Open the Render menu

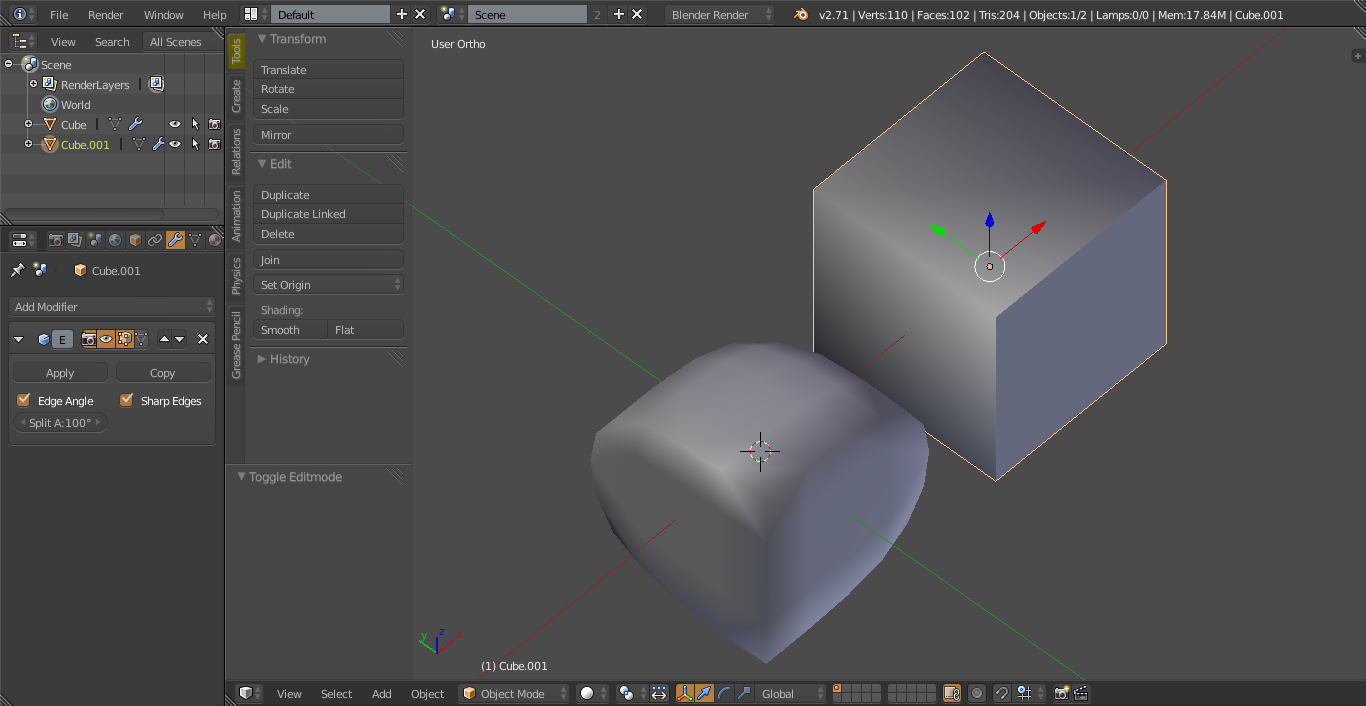point(106,15)
